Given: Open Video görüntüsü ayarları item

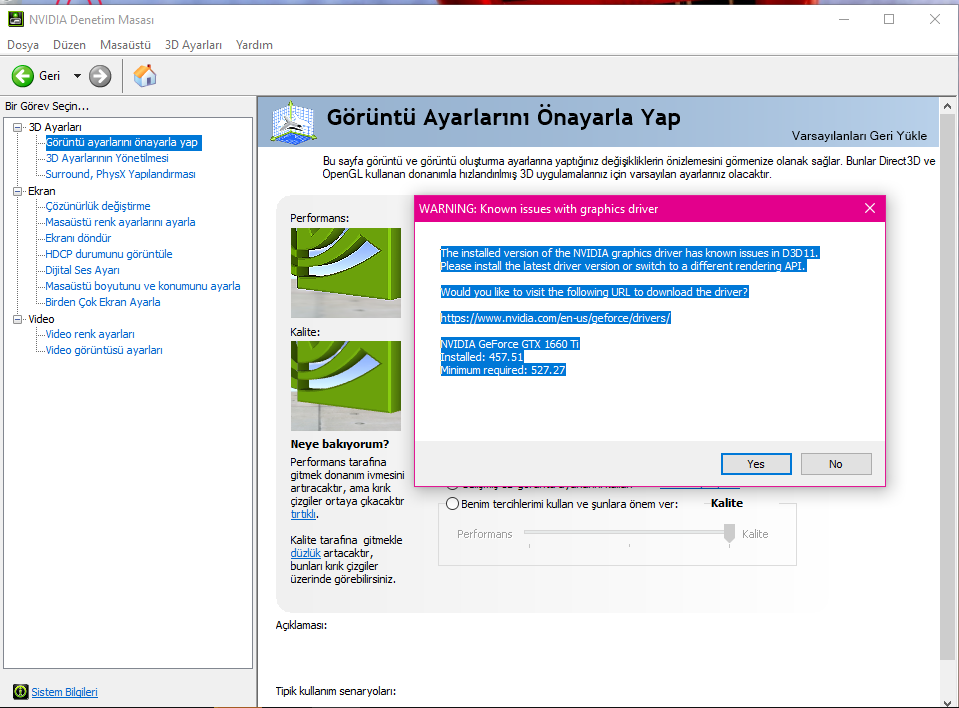Looking at the screenshot, I should coord(104,350).
